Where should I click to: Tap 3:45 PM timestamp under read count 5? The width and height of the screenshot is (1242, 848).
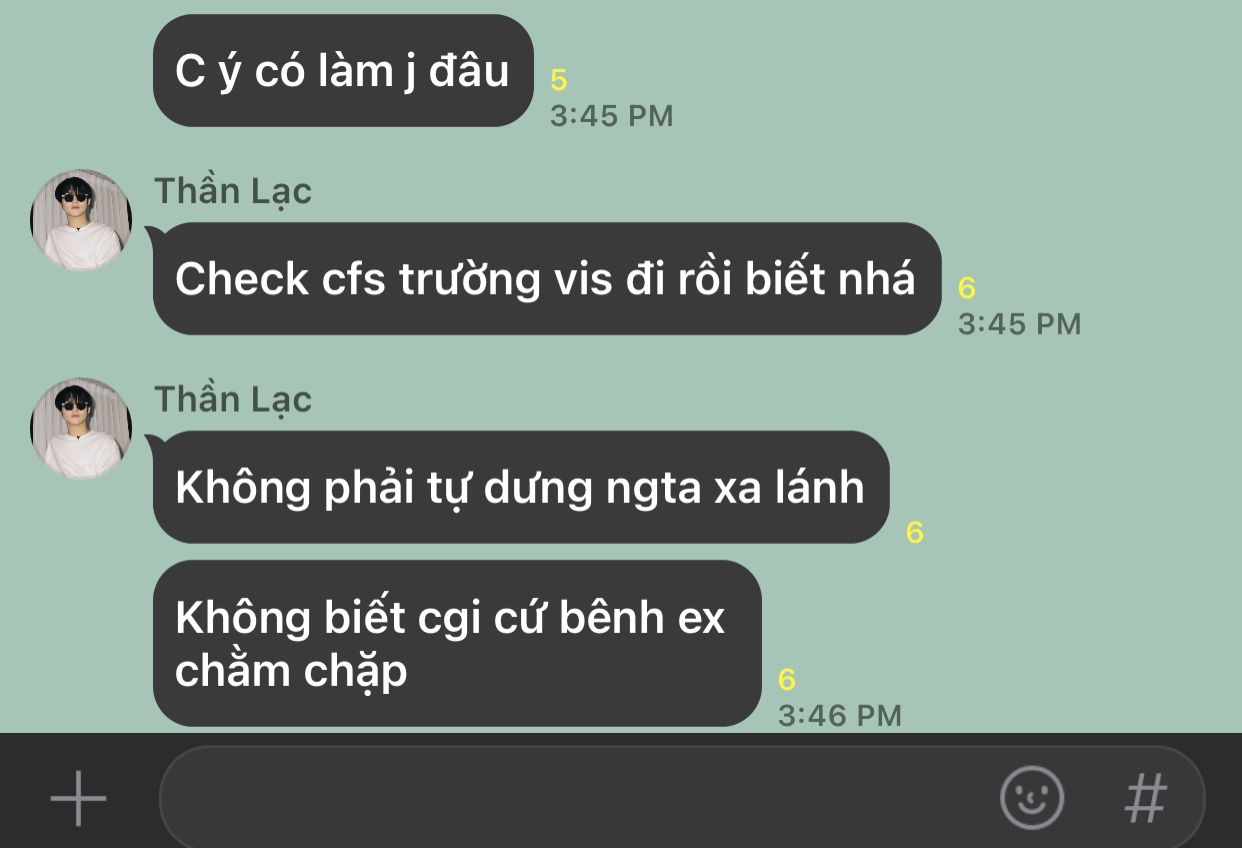[612, 116]
